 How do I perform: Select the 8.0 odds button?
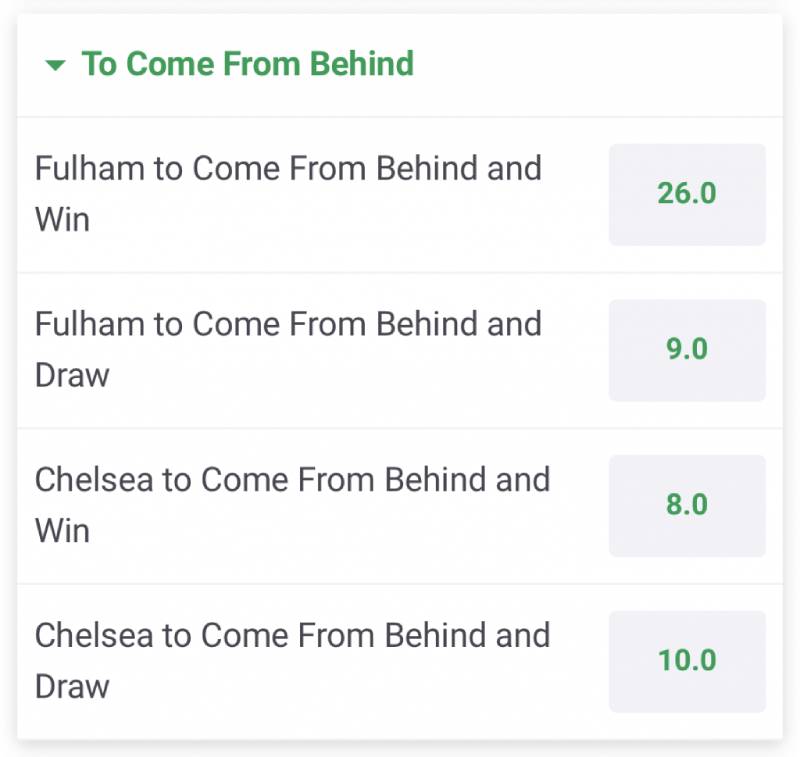coord(687,505)
